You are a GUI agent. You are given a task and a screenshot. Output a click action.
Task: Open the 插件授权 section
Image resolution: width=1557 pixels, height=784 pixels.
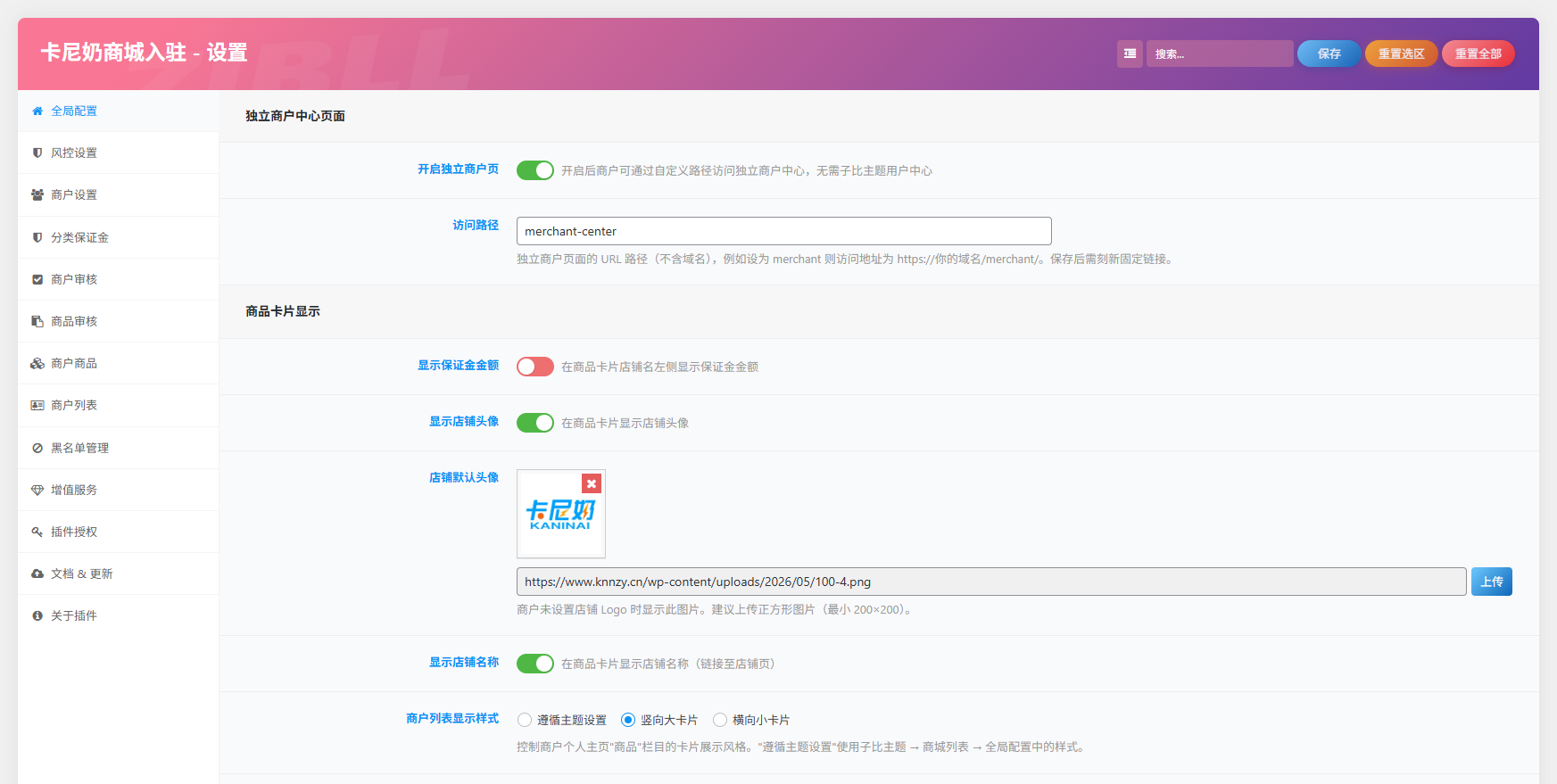[x=118, y=532]
